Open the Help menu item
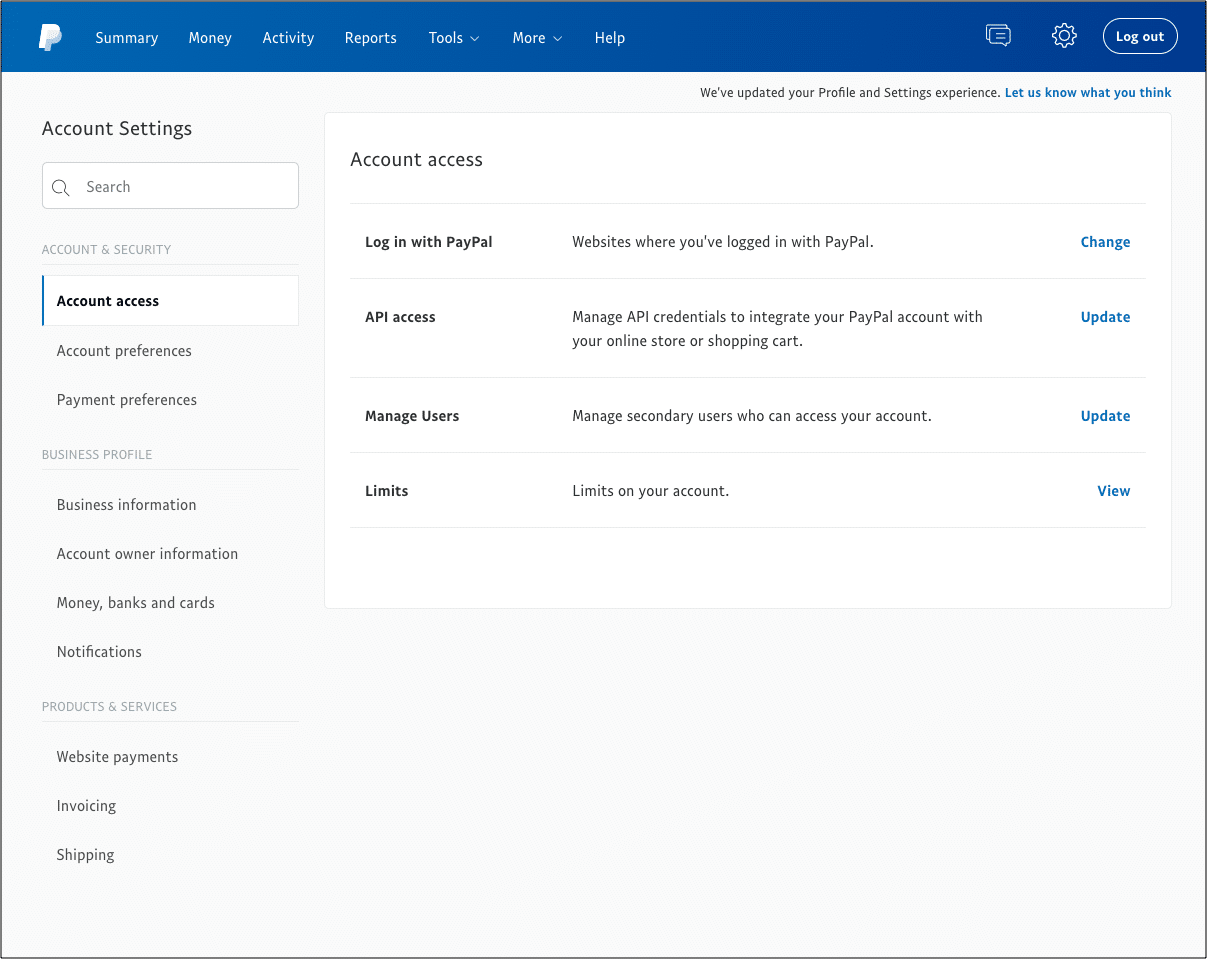The width and height of the screenshot is (1207, 959). 610,38
